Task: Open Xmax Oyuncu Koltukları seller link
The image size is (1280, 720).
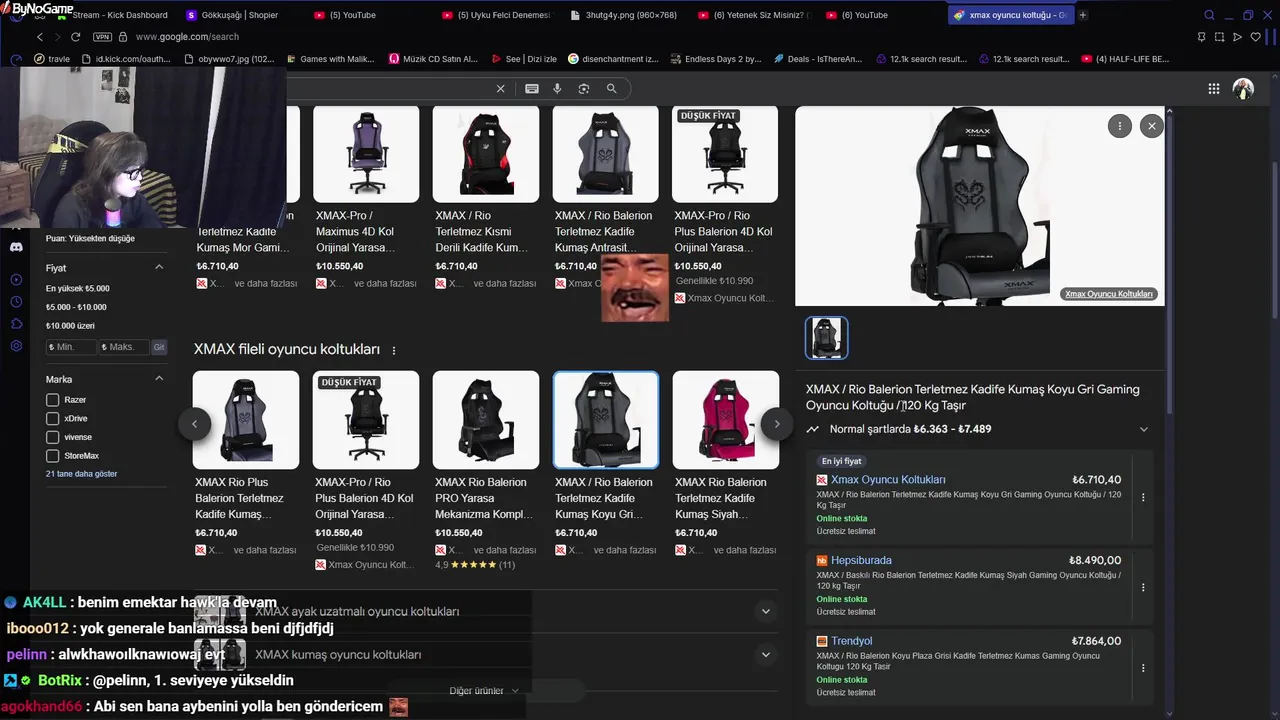Action: click(x=888, y=480)
